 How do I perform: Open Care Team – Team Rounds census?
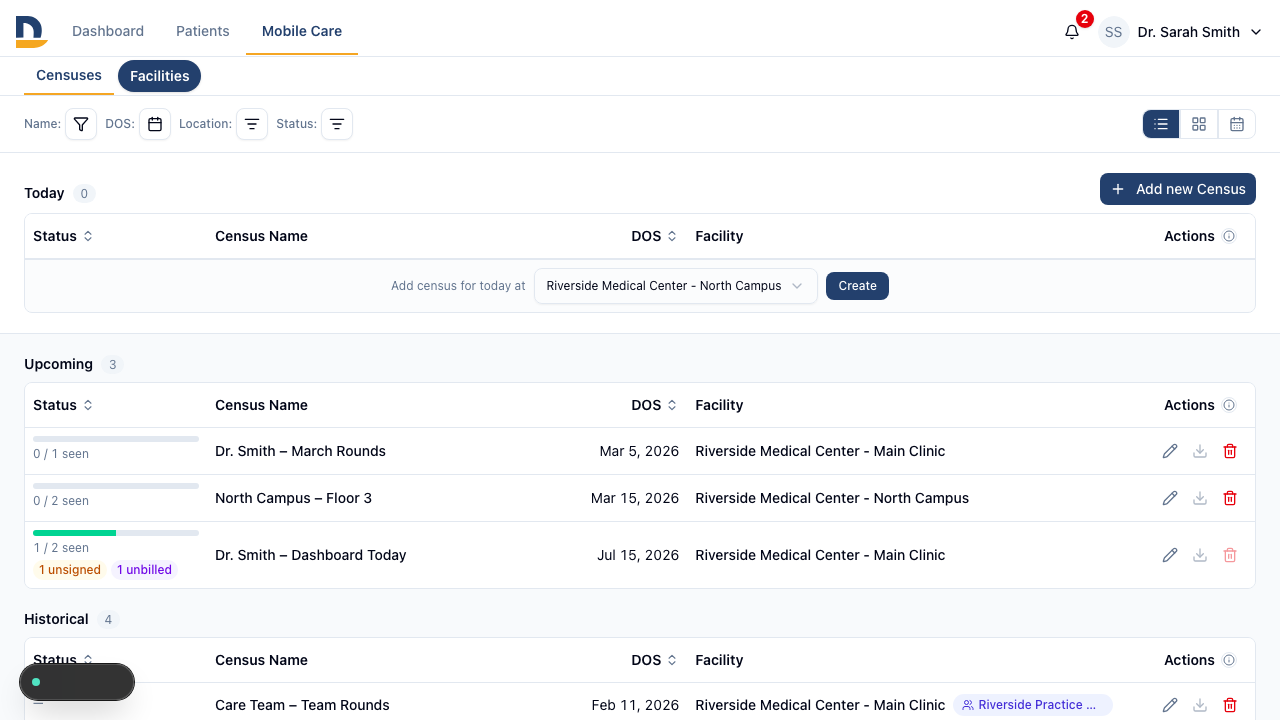[302, 705]
